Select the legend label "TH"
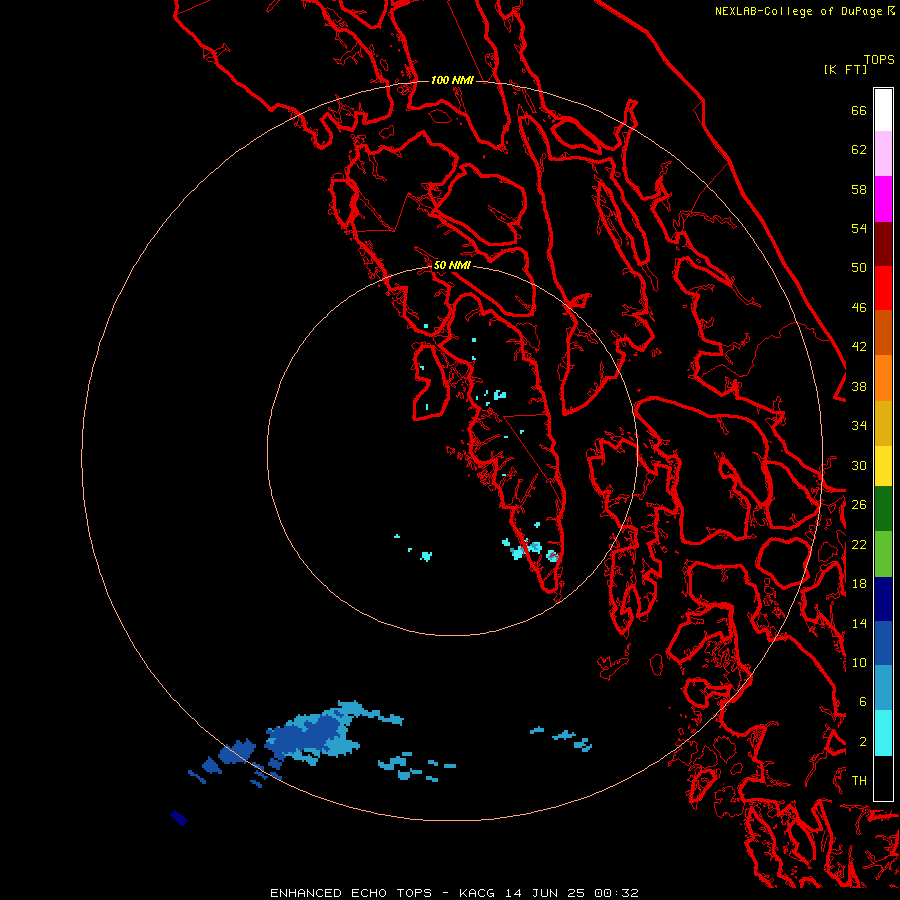This screenshot has width=900, height=900. 859,781
